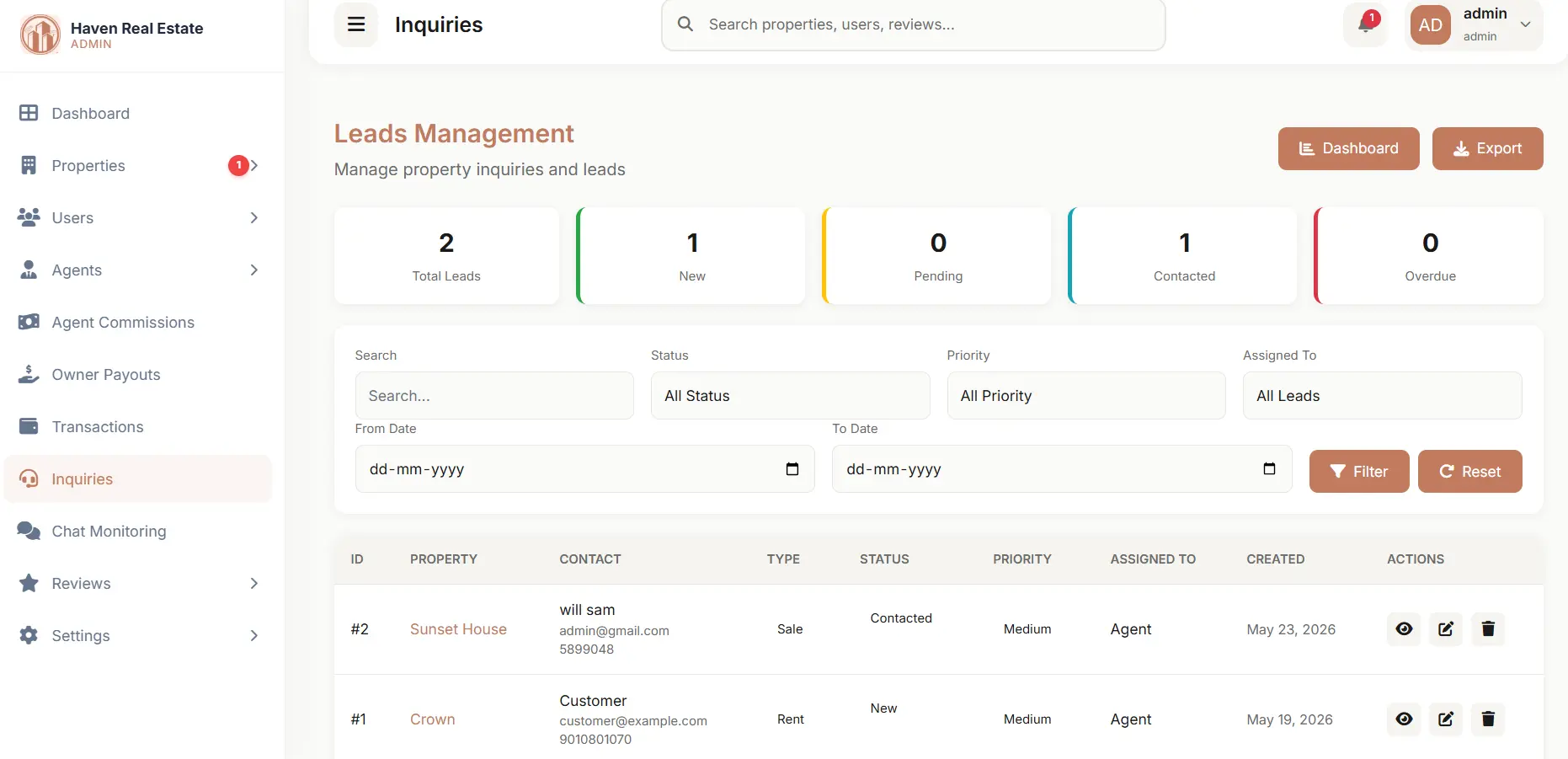This screenshot has width=1568, height=759.
Task: Click the email 'customer@example.com'
Action: 633,721
